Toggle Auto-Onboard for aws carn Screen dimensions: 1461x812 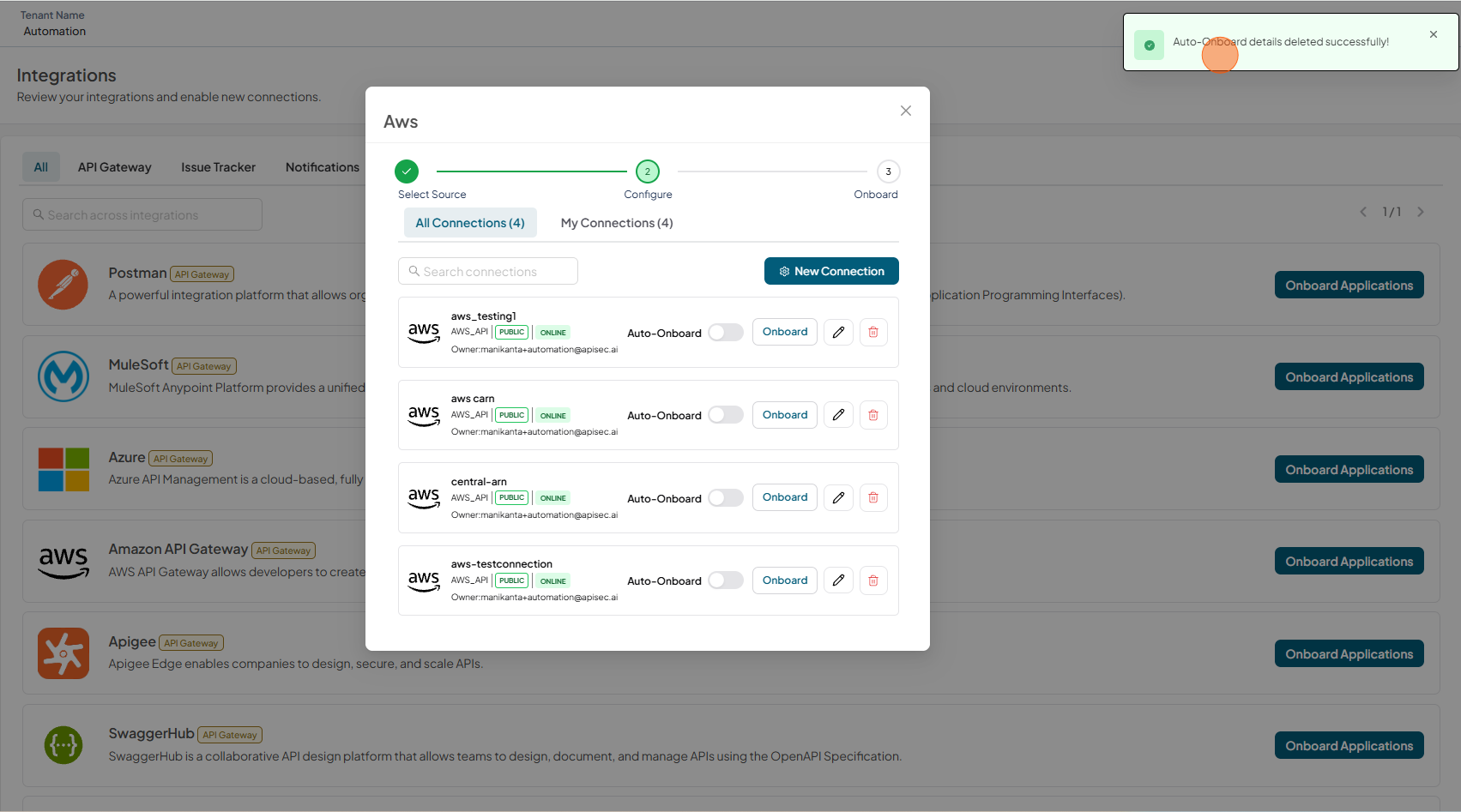pyautogui.click(x=726, y=415)
